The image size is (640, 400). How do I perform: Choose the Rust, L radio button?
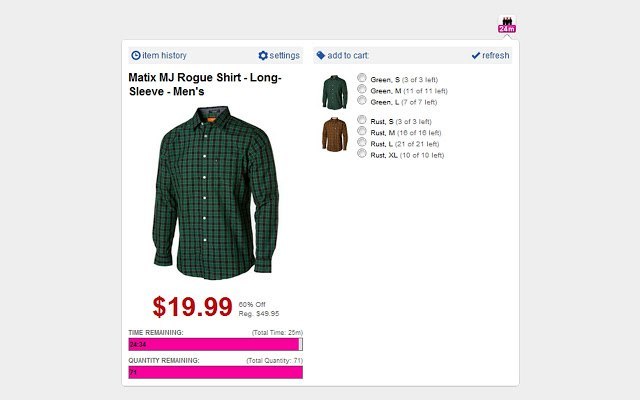tap(362, 142)
